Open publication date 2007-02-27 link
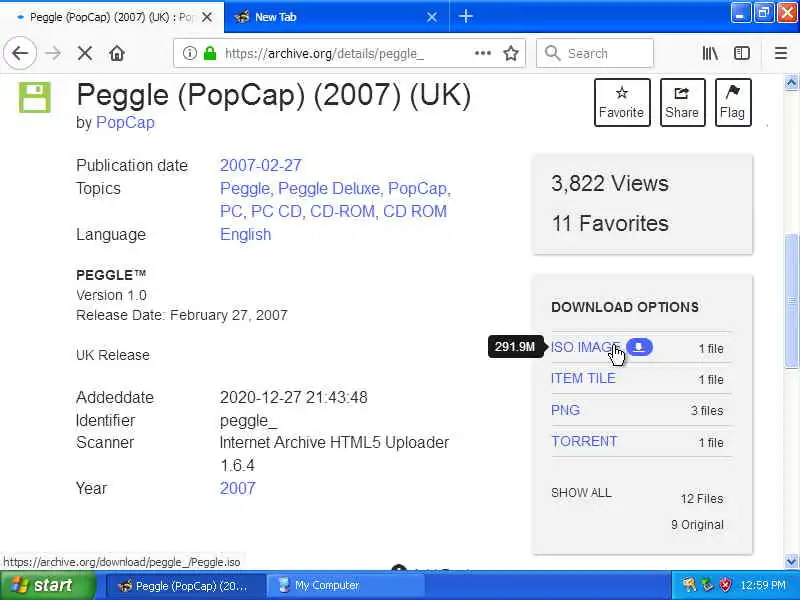The image size is (800, 600). click(261, 165)
